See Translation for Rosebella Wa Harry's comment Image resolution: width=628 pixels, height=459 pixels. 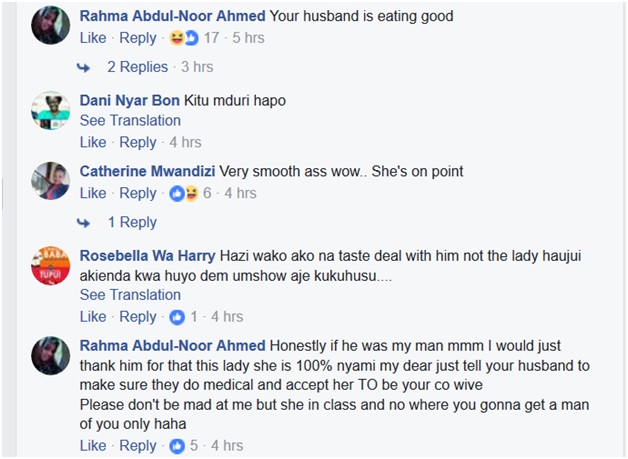(x=130, y=295)
